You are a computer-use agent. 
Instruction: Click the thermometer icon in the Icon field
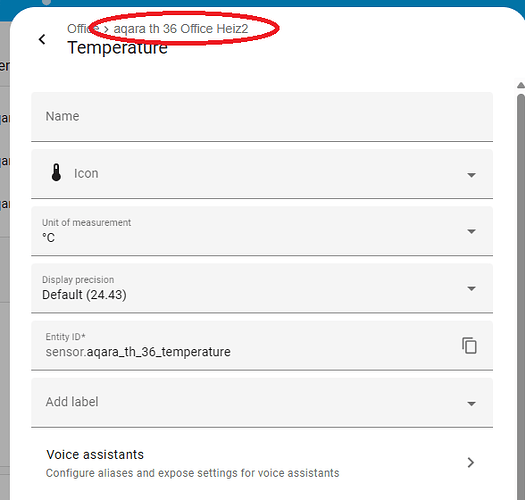pyautogui.click(x=56, y=172)
